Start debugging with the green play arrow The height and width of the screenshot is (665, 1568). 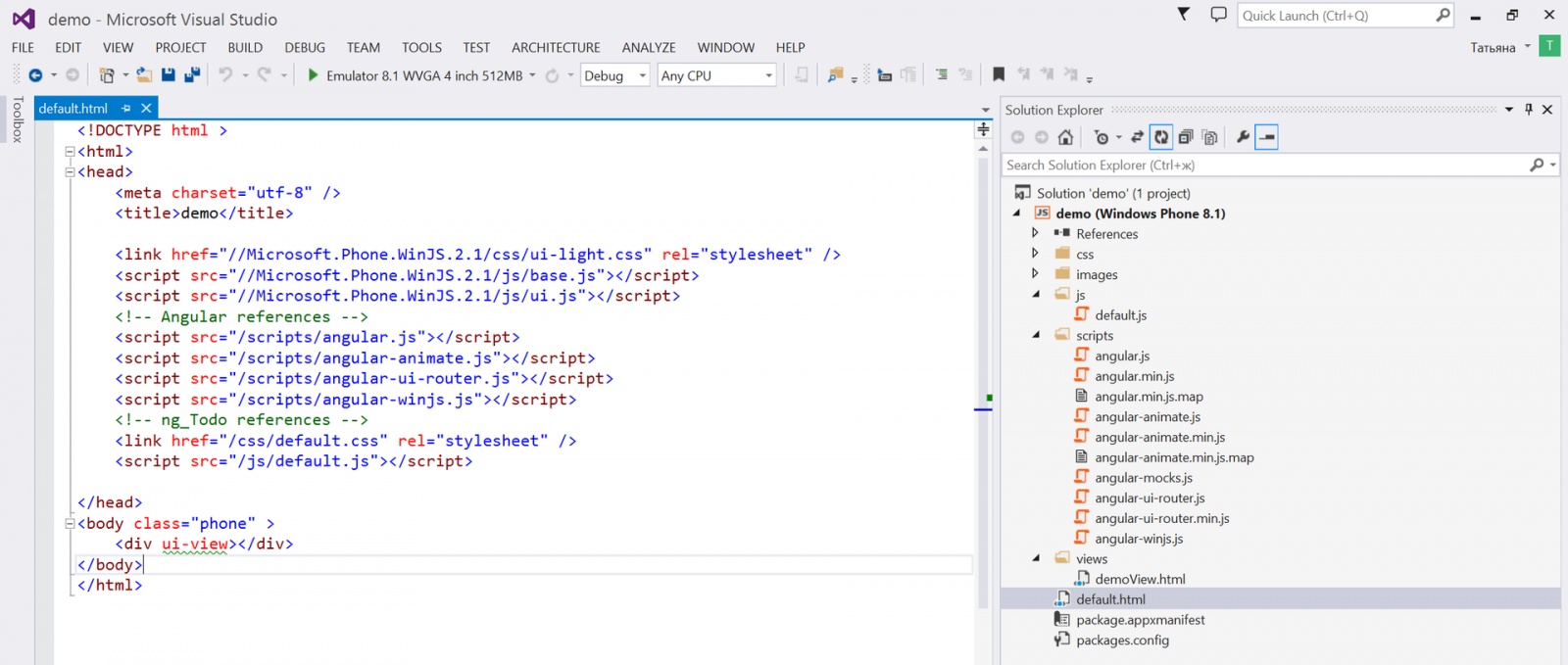[313, 75]
